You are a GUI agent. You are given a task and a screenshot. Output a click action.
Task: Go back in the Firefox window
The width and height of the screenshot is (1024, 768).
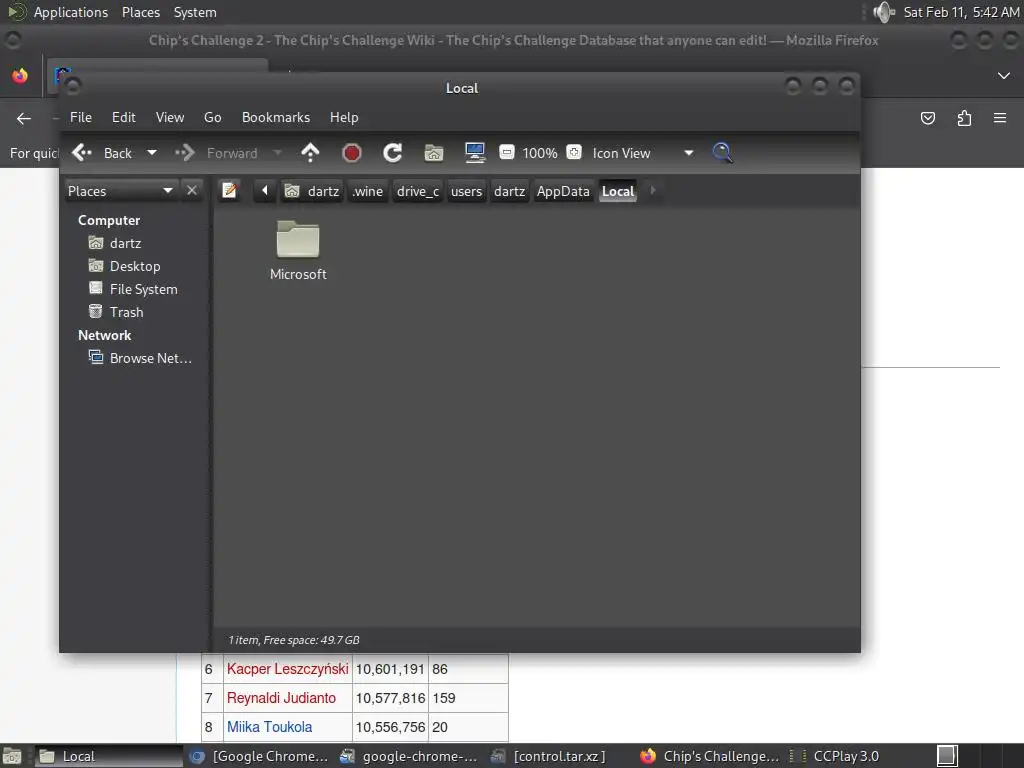tap(24, 118)
